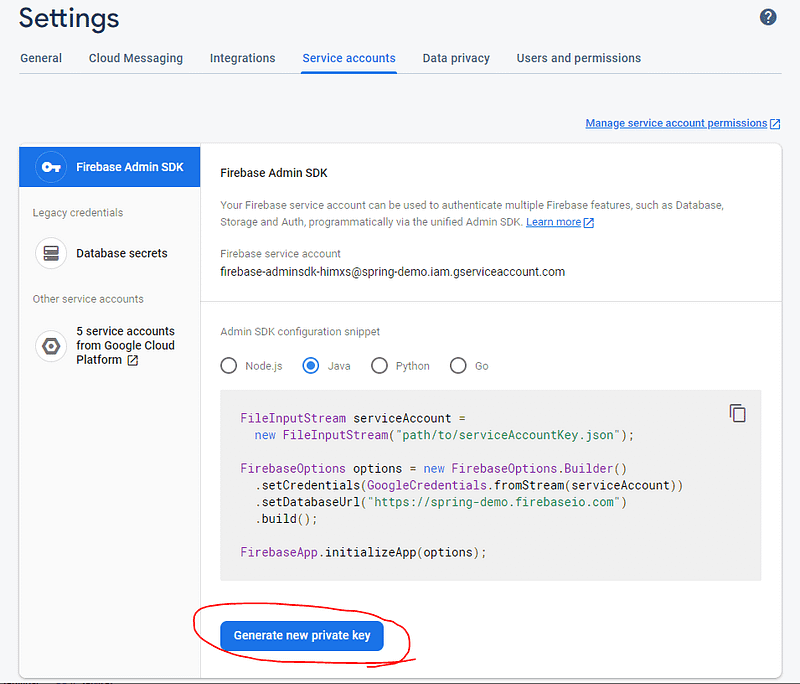Open the Data privacy tab
Viewport: 800px width, 684px height.
pyautogui.click(x=456, y=58)
